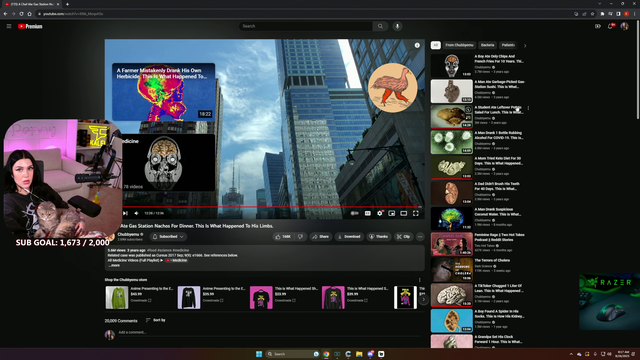Open the three-dot more actions menu beside Clip

click(420, 237)
